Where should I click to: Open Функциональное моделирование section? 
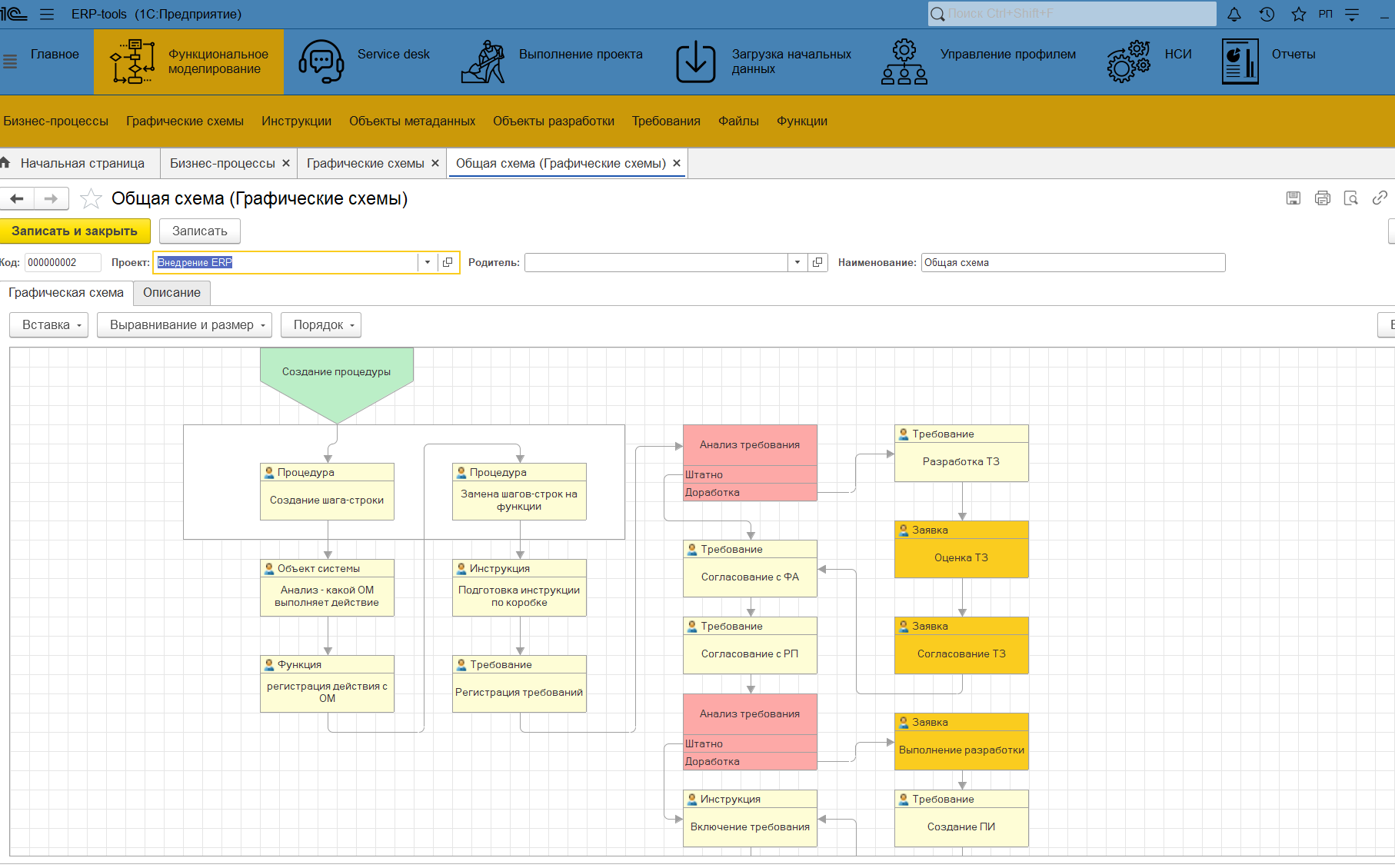(x=189, y=62)
